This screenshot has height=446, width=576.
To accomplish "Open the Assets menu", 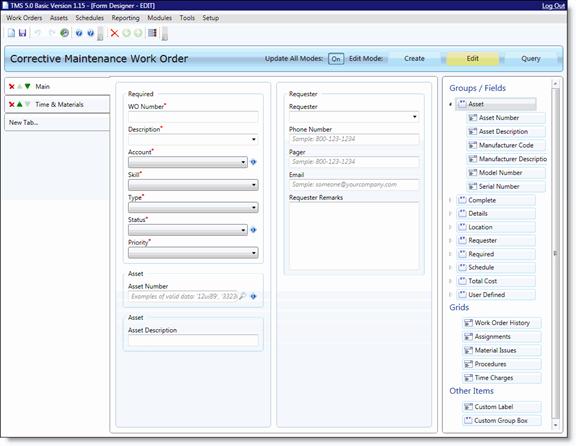I will coord(59,18).
